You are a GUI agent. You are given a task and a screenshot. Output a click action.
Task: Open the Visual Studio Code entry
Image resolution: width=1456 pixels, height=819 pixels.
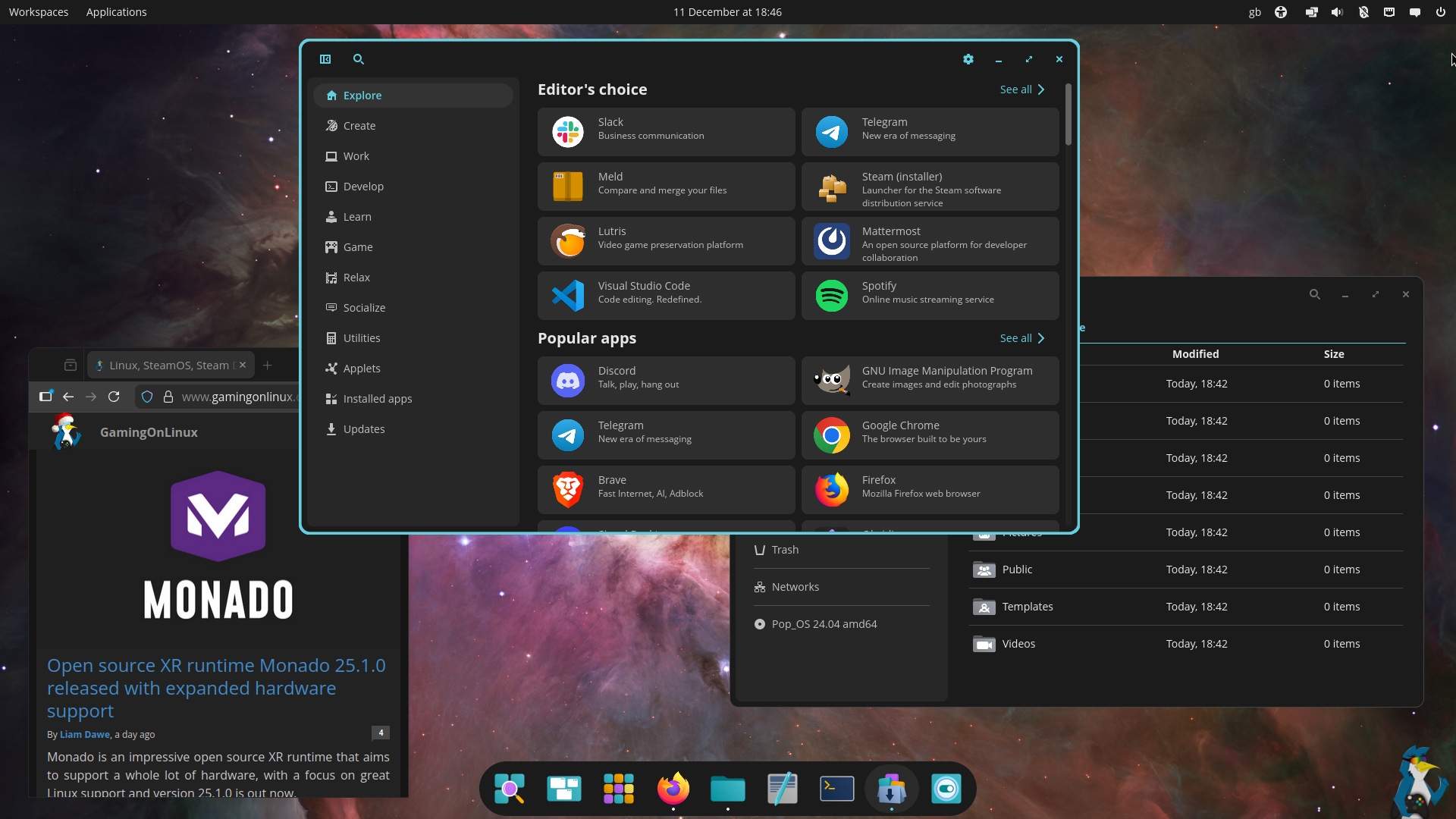pos(666,296)
